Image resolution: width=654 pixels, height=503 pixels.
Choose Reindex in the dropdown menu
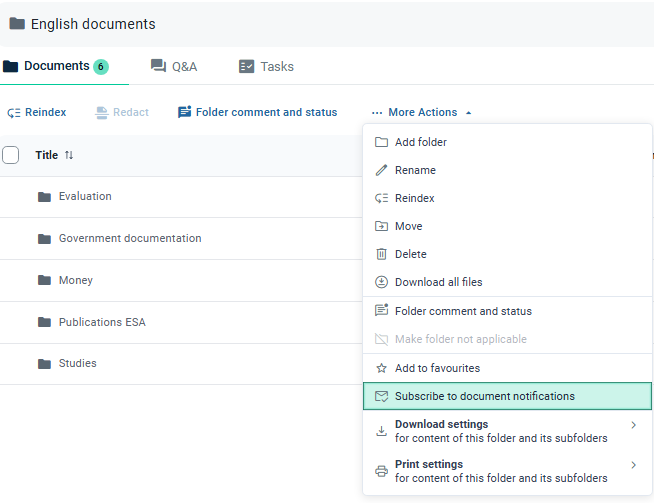coord(507,198)
